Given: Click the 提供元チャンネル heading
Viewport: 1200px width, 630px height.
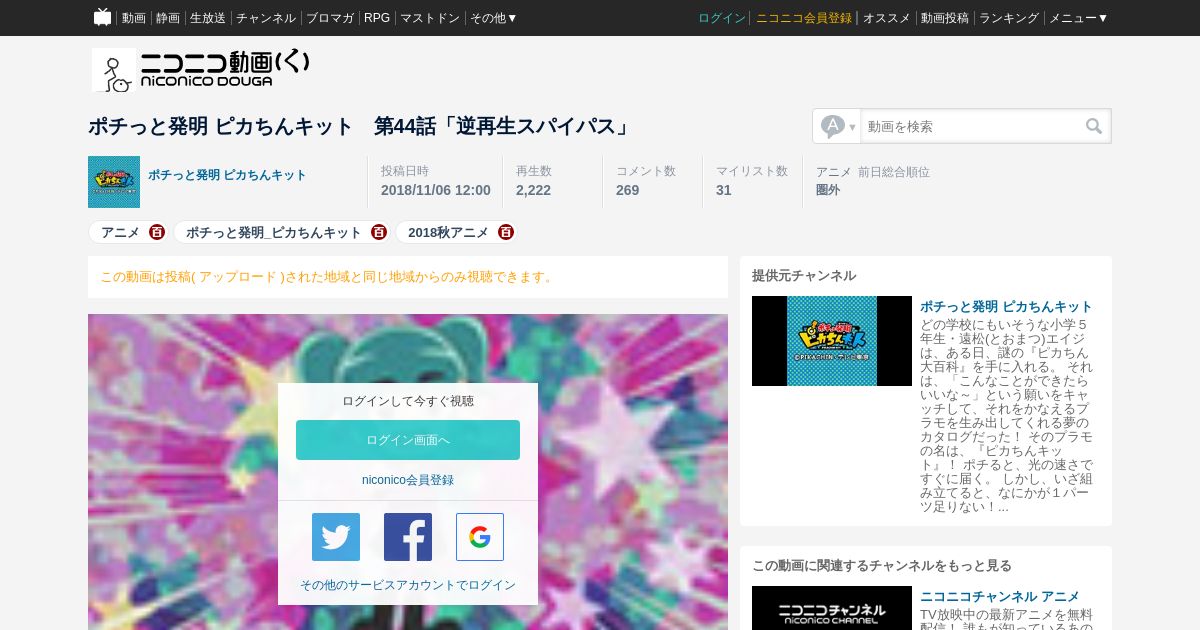Looking at the screenshot, I should point(804,276).
